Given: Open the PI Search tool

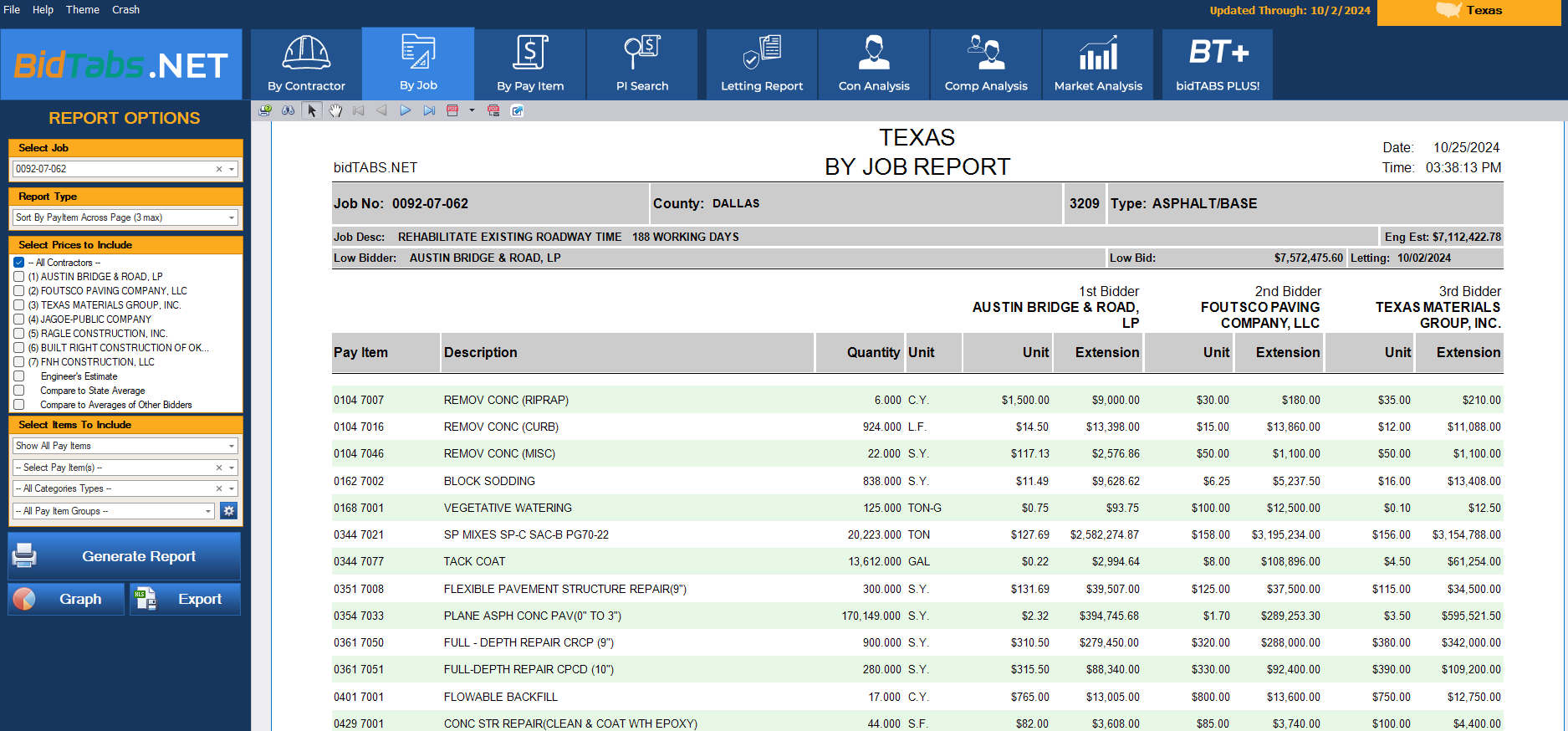Looking at the screenshot, I should pyautogui.click(x=642, y=64).
